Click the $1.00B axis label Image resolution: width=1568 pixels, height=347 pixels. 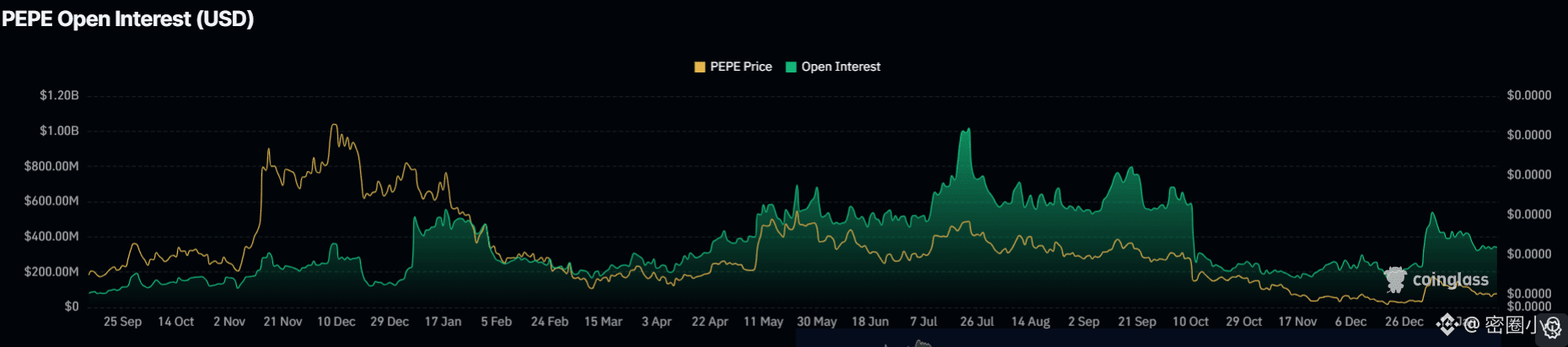pos(59,131)
